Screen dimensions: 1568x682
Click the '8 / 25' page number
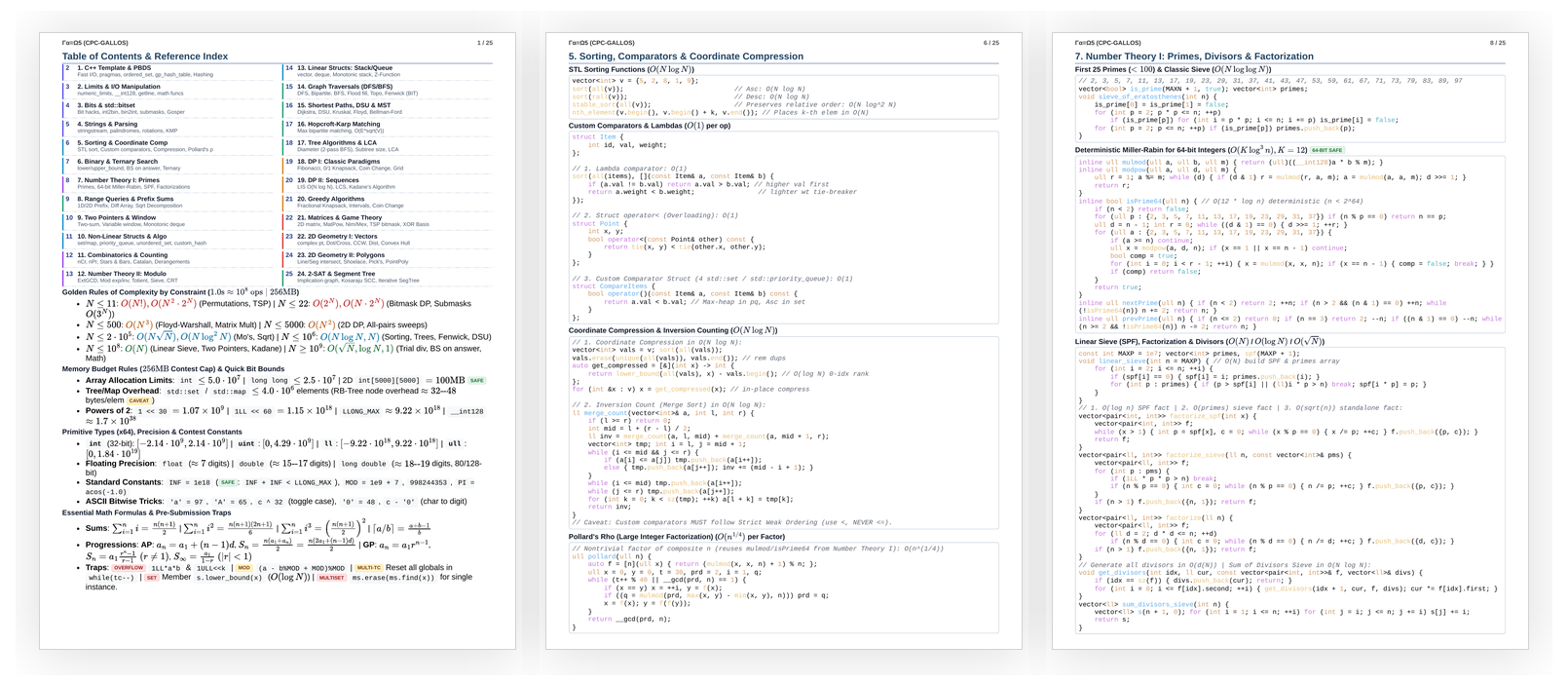[x=1498, y=43]
